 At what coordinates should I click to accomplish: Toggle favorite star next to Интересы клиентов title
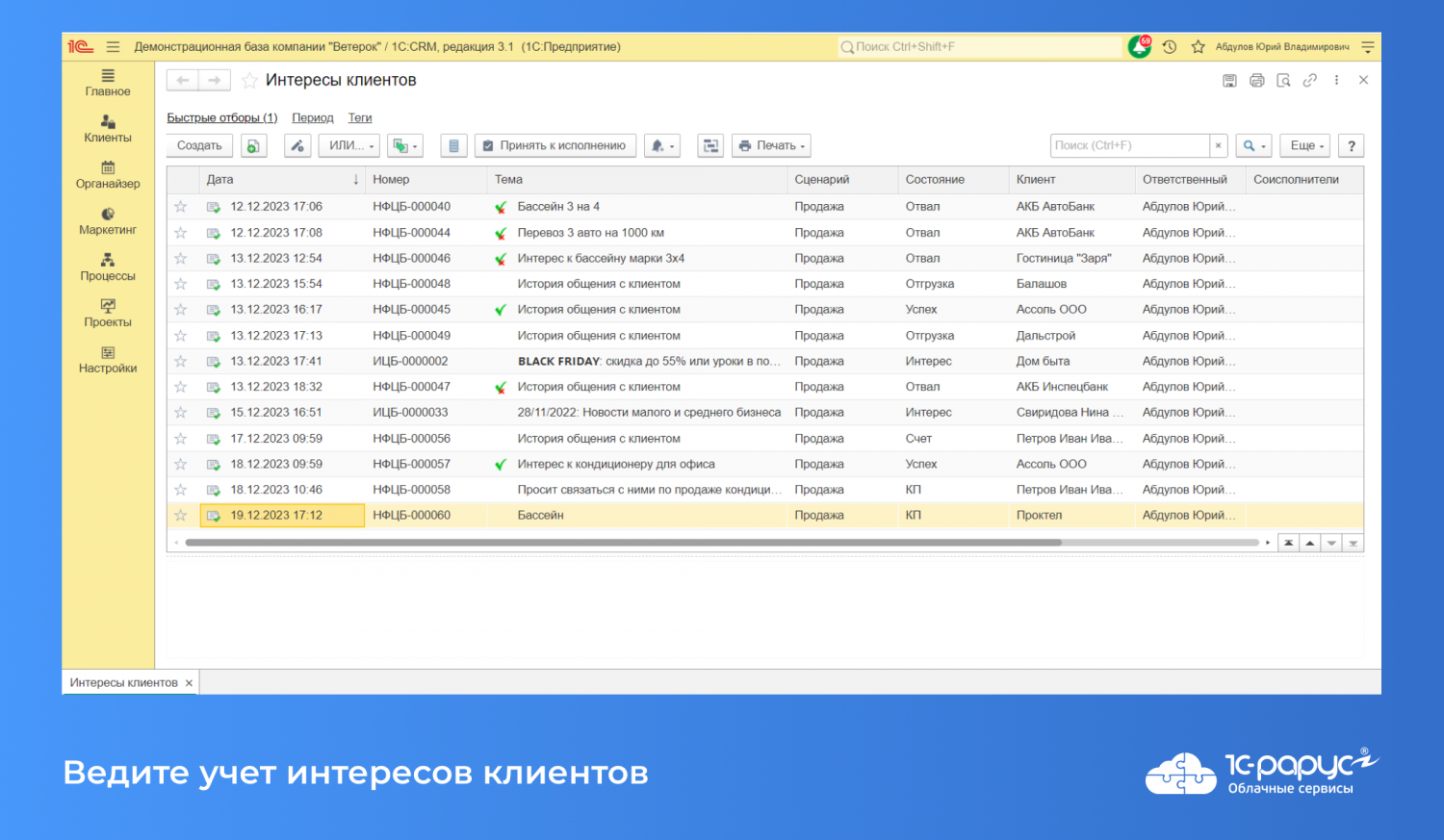pos(249,81)
